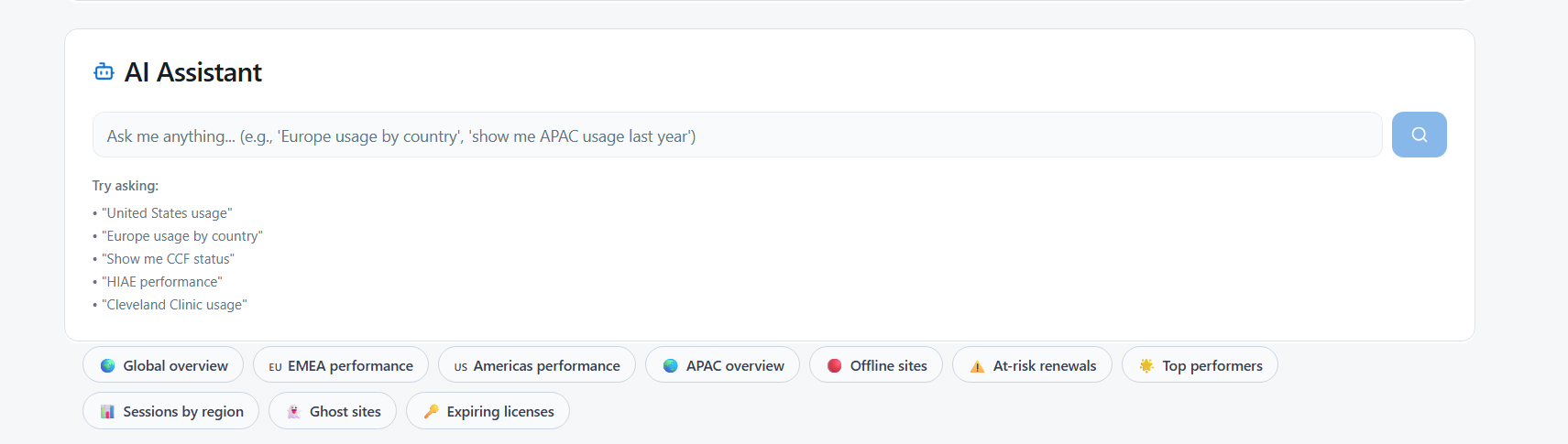Image resolution: width=1568 pixels, height=444 pixels.
Task: Click the "United States usage" suggestion
Action: point(167,212)
